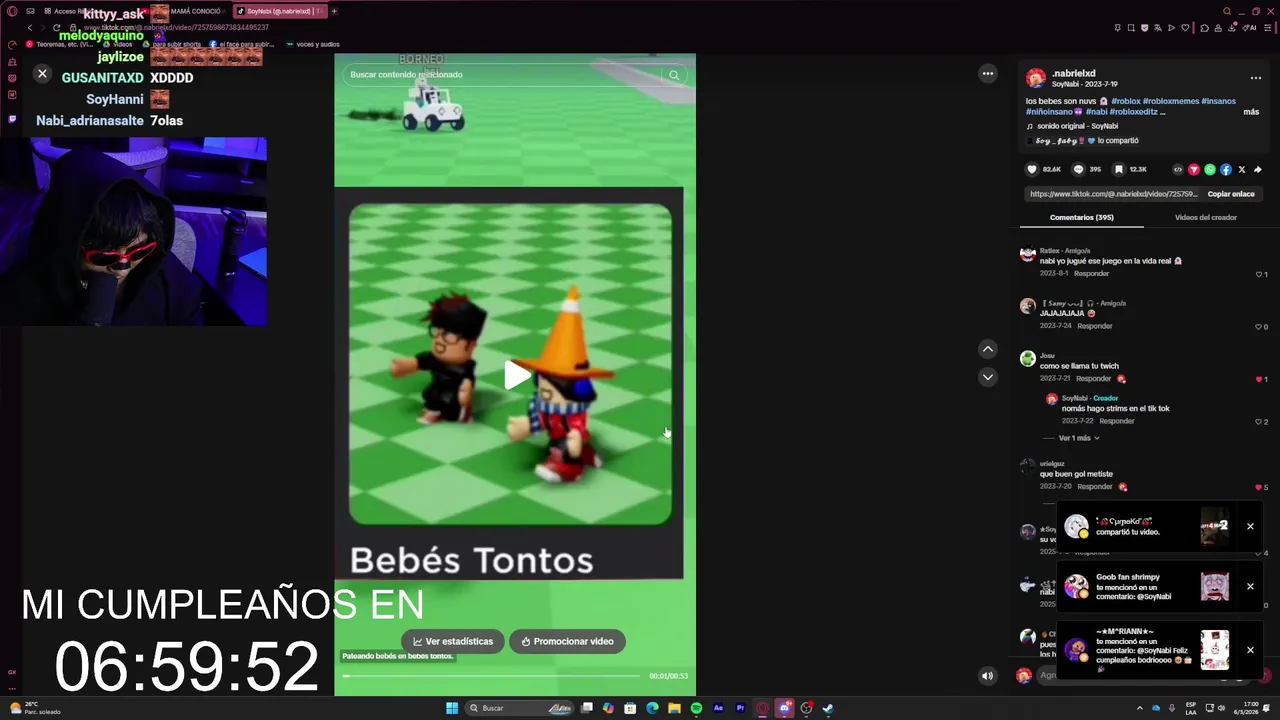Share the video to WhatsApp
Screen dimensions: 1280x720
[x=1210, y=169]
